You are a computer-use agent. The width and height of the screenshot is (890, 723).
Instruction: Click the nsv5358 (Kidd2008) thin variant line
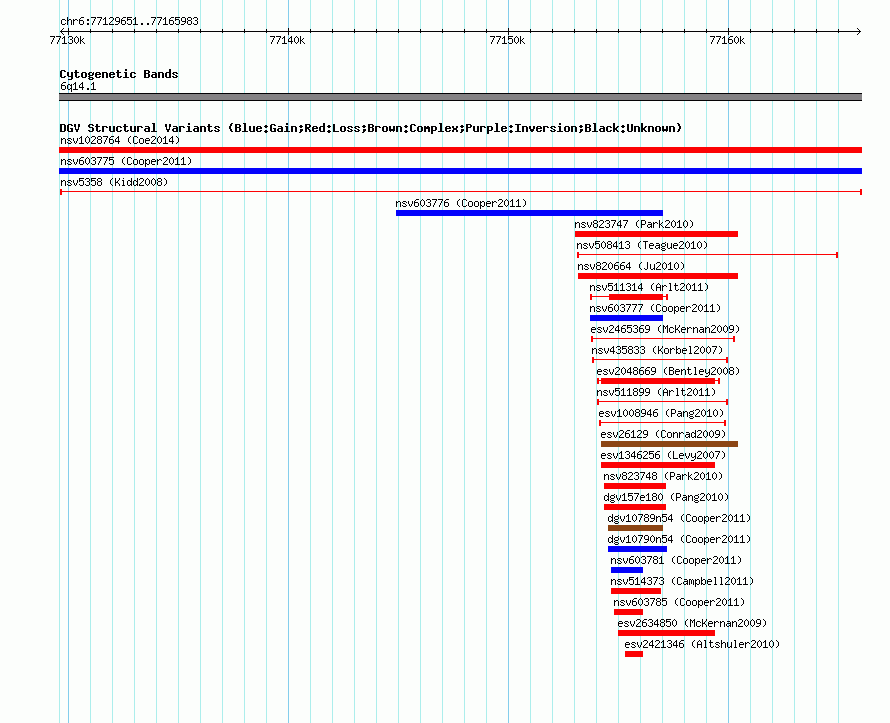(461, 192)
